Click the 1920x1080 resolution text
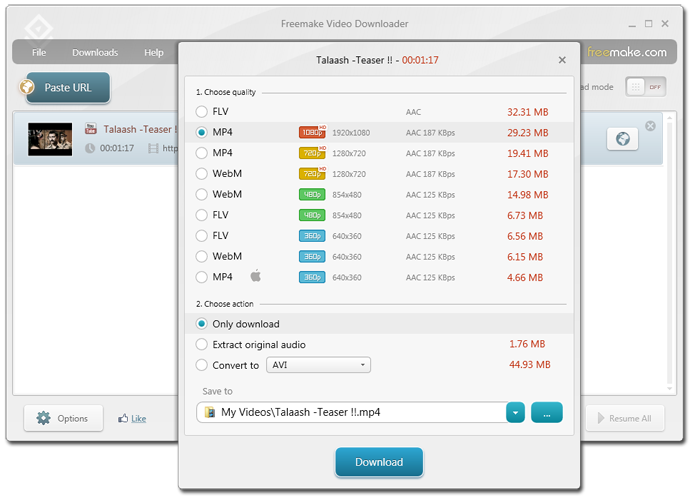700x500 pixels. [351, 133]
